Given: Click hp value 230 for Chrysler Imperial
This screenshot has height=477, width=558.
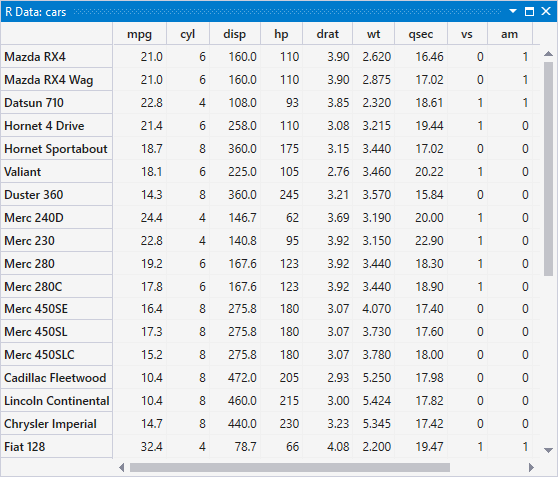Looking at the screenshot, I should (x=289, y=424).
